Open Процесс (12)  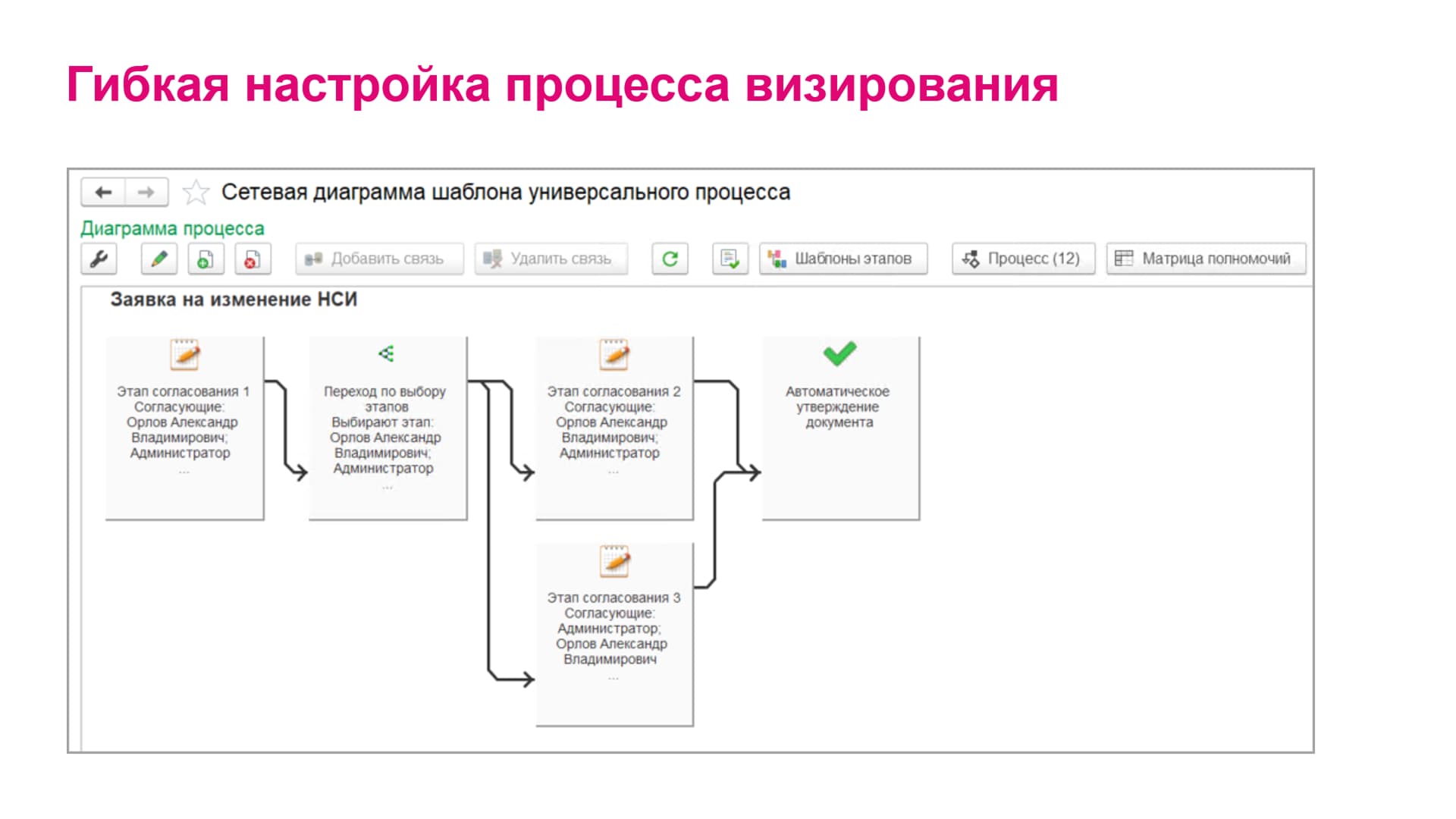pos(1024,259)
